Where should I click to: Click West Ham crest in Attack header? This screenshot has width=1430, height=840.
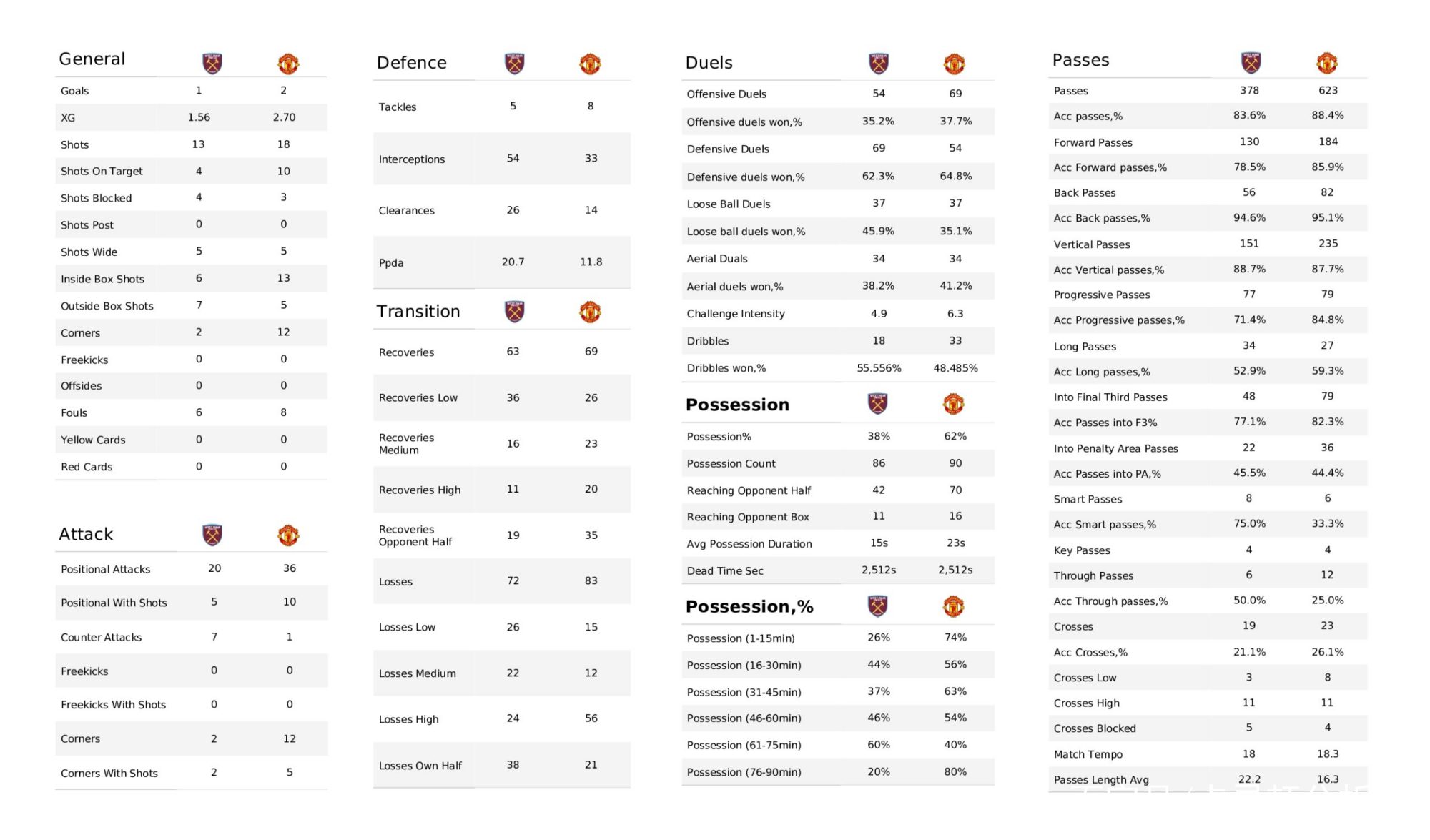pyautogui.click(x=212, y=535)
